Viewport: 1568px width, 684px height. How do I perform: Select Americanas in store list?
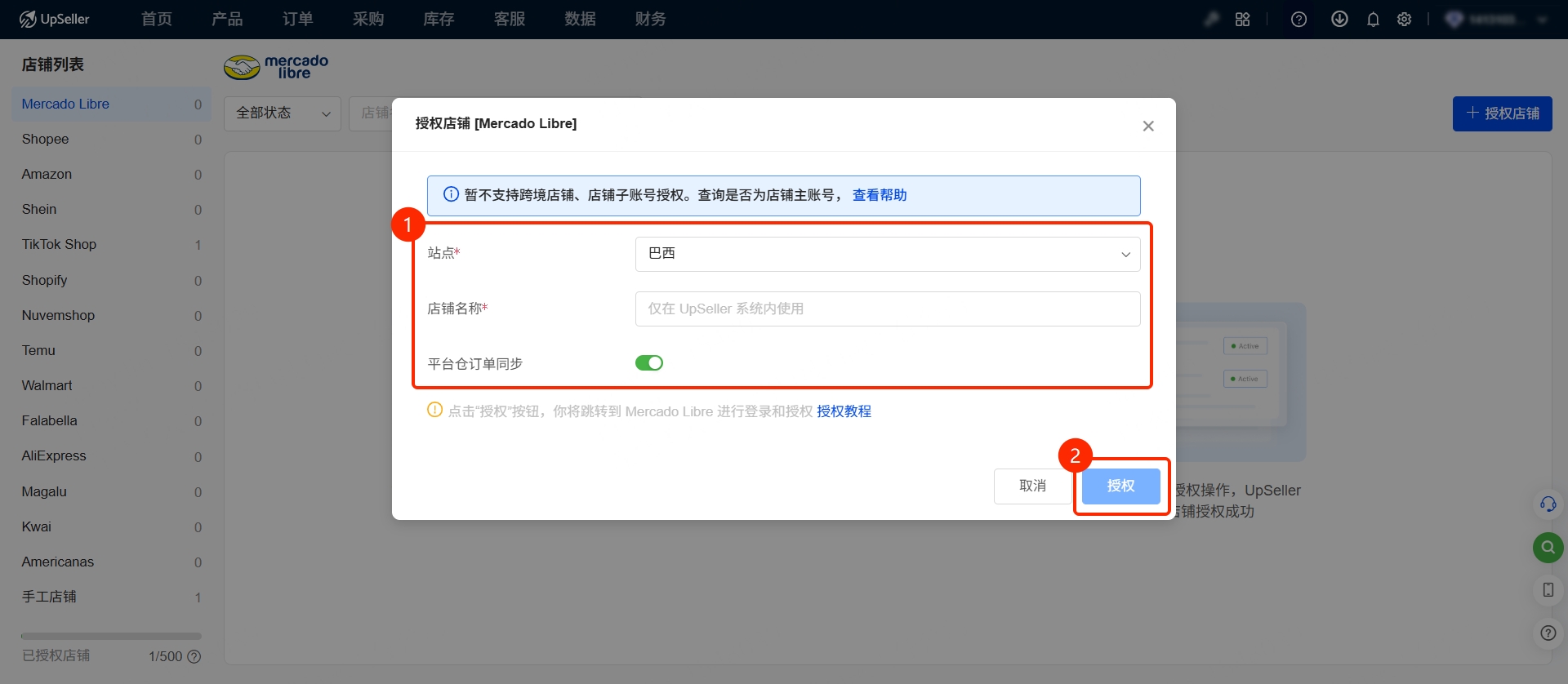pos(111,562)
